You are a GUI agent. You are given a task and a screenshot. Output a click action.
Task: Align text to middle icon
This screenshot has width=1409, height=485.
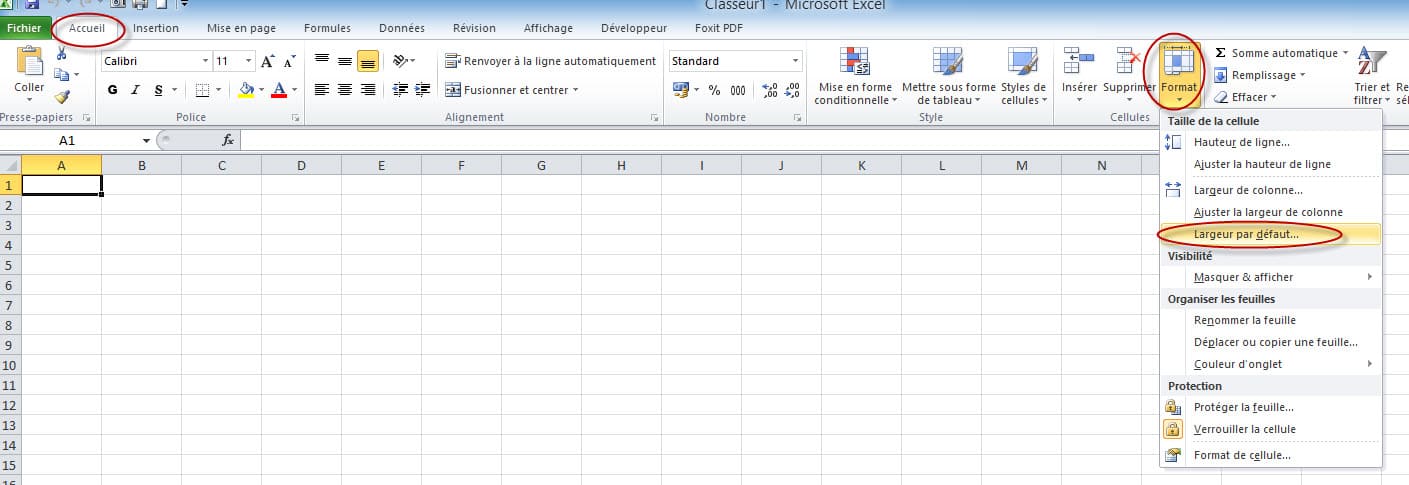click(x=345, y=61)
